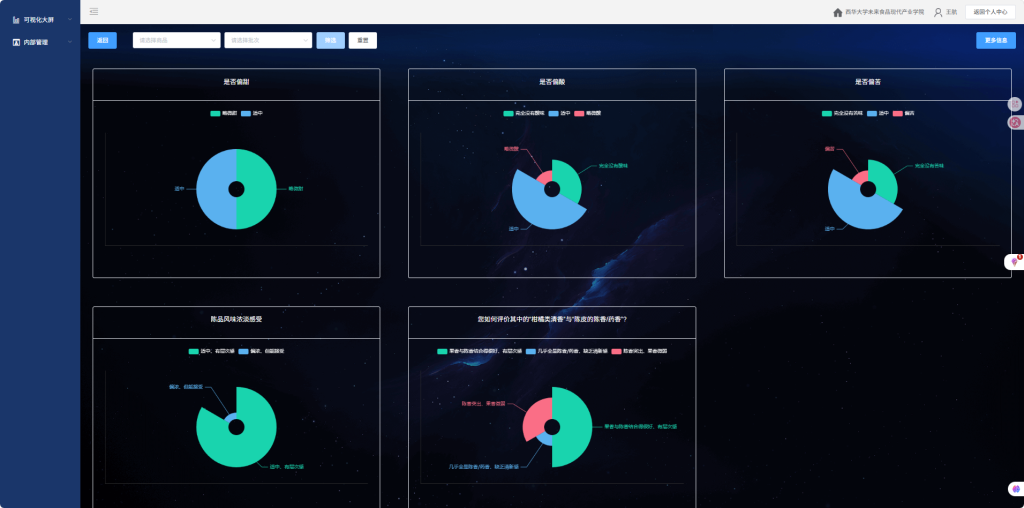Viewport: 1024px width, 508px height.
Task: Expand the 可视化大屏 sidebar menu arrow
Action: coord(69,19)
